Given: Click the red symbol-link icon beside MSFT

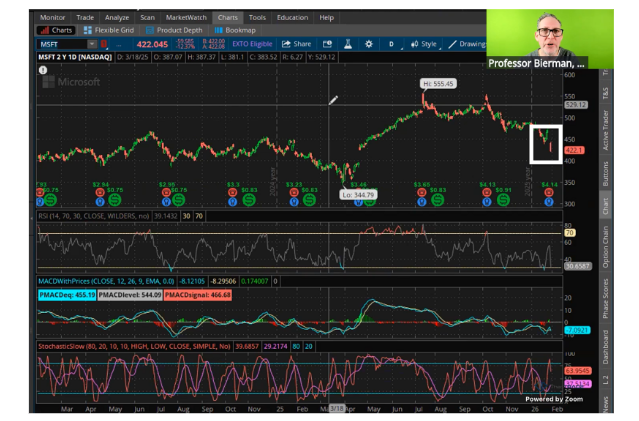Looking at the screenshot, I should tap(104, 44).
